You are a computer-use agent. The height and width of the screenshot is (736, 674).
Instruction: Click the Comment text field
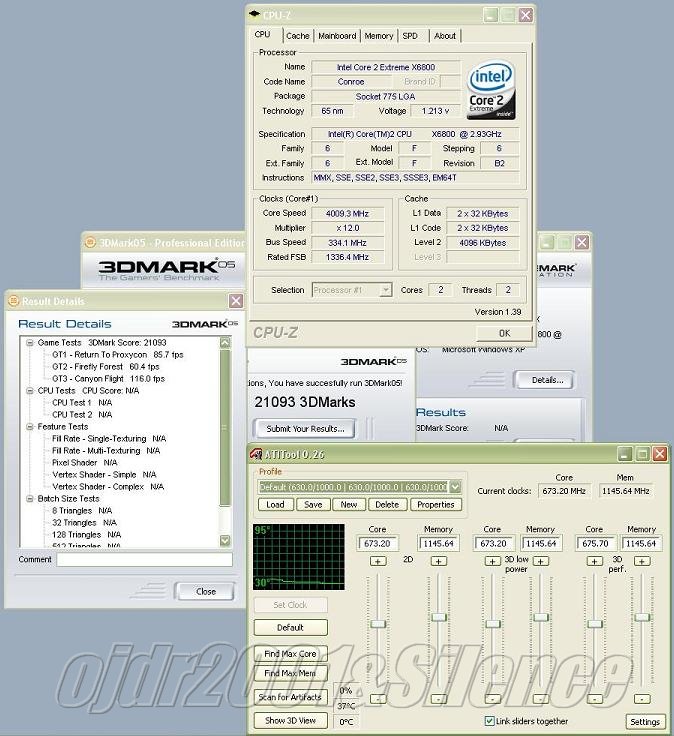click(x=145, y=560)
